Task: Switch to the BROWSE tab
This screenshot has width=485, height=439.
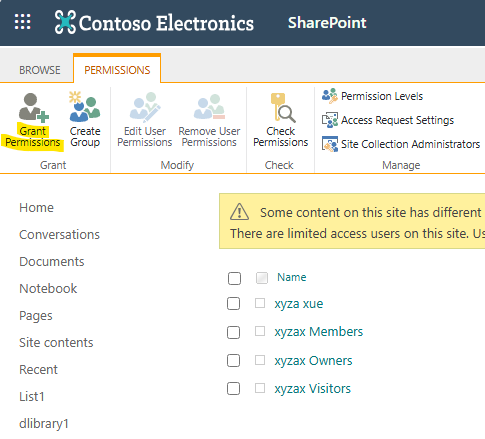Action: click(x=40, y=70)
